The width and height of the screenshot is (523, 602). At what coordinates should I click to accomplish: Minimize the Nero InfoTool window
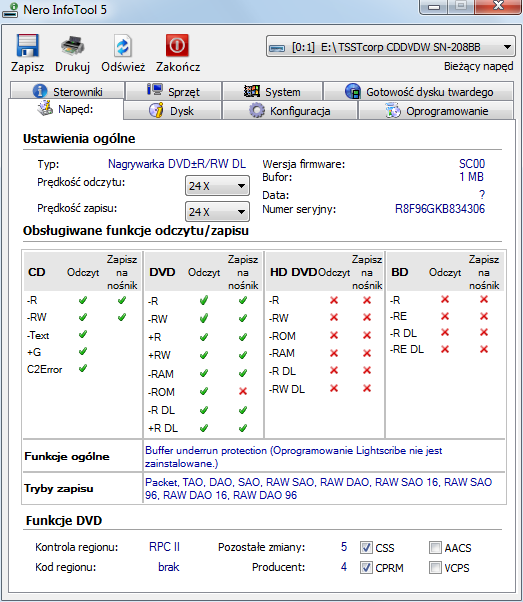pyautogui.click(x=434, y=7)
